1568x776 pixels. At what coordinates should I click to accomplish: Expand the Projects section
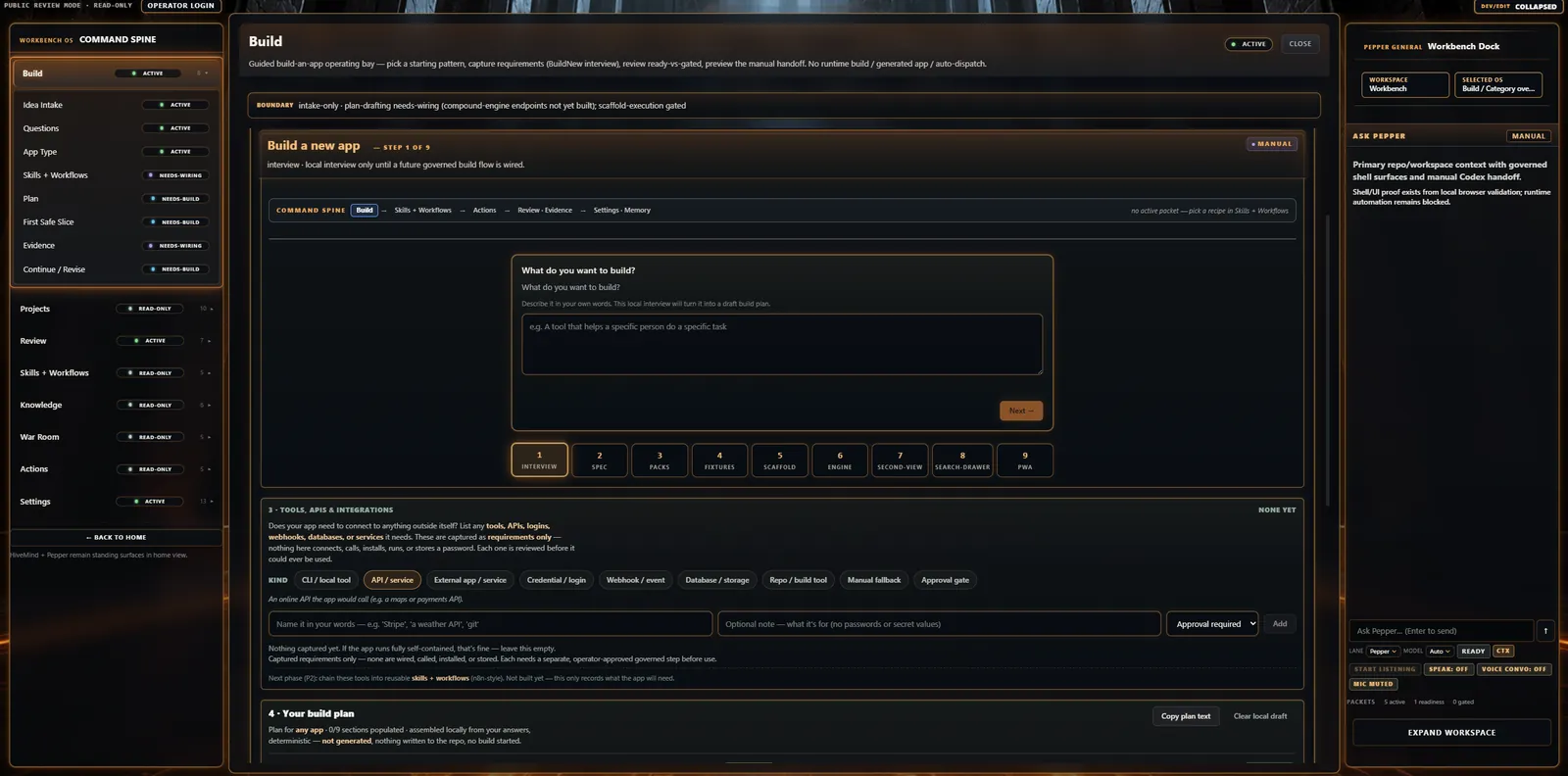tap(207, 309)
